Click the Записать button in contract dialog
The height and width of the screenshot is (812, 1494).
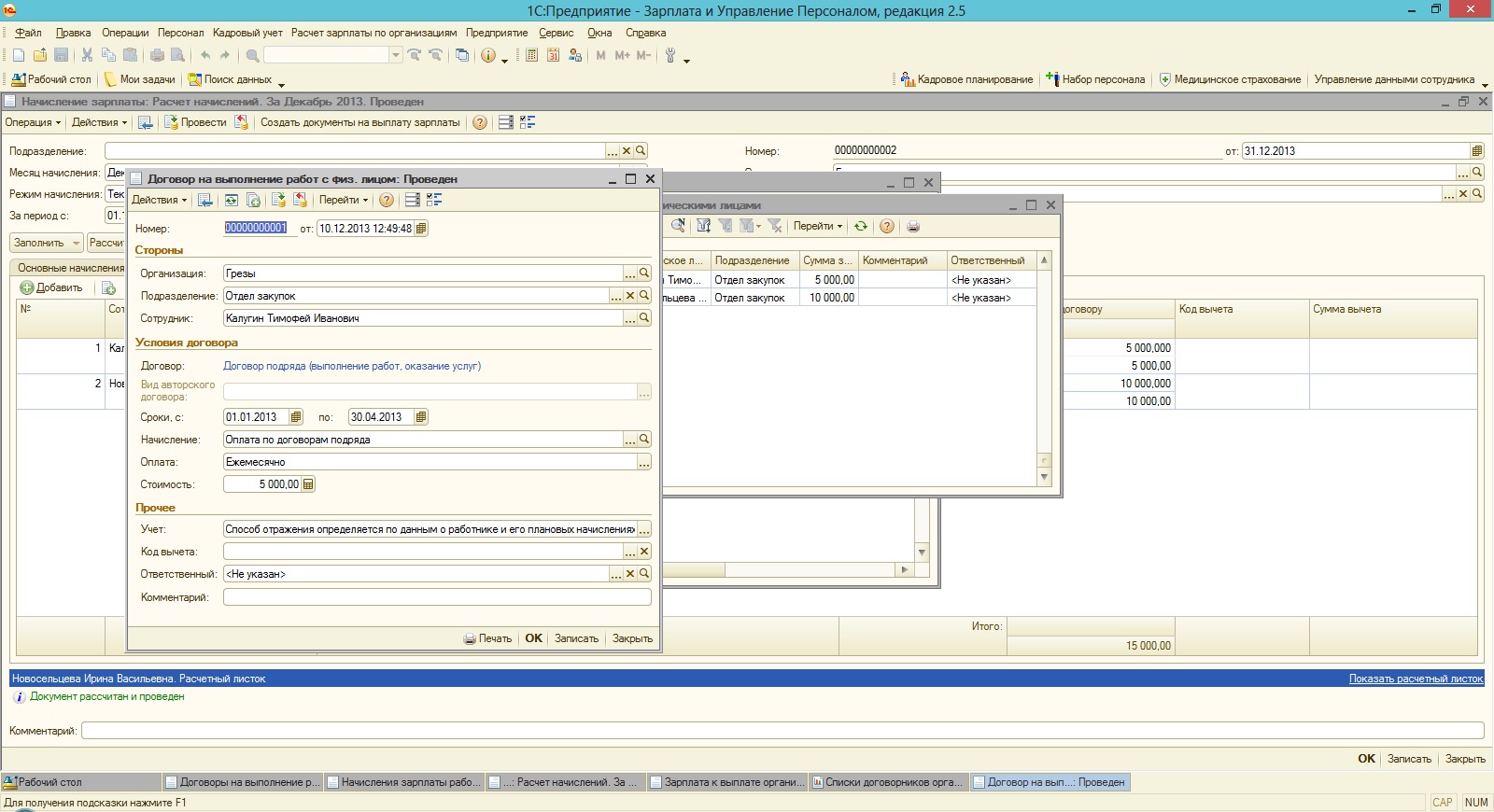point(576,638)
